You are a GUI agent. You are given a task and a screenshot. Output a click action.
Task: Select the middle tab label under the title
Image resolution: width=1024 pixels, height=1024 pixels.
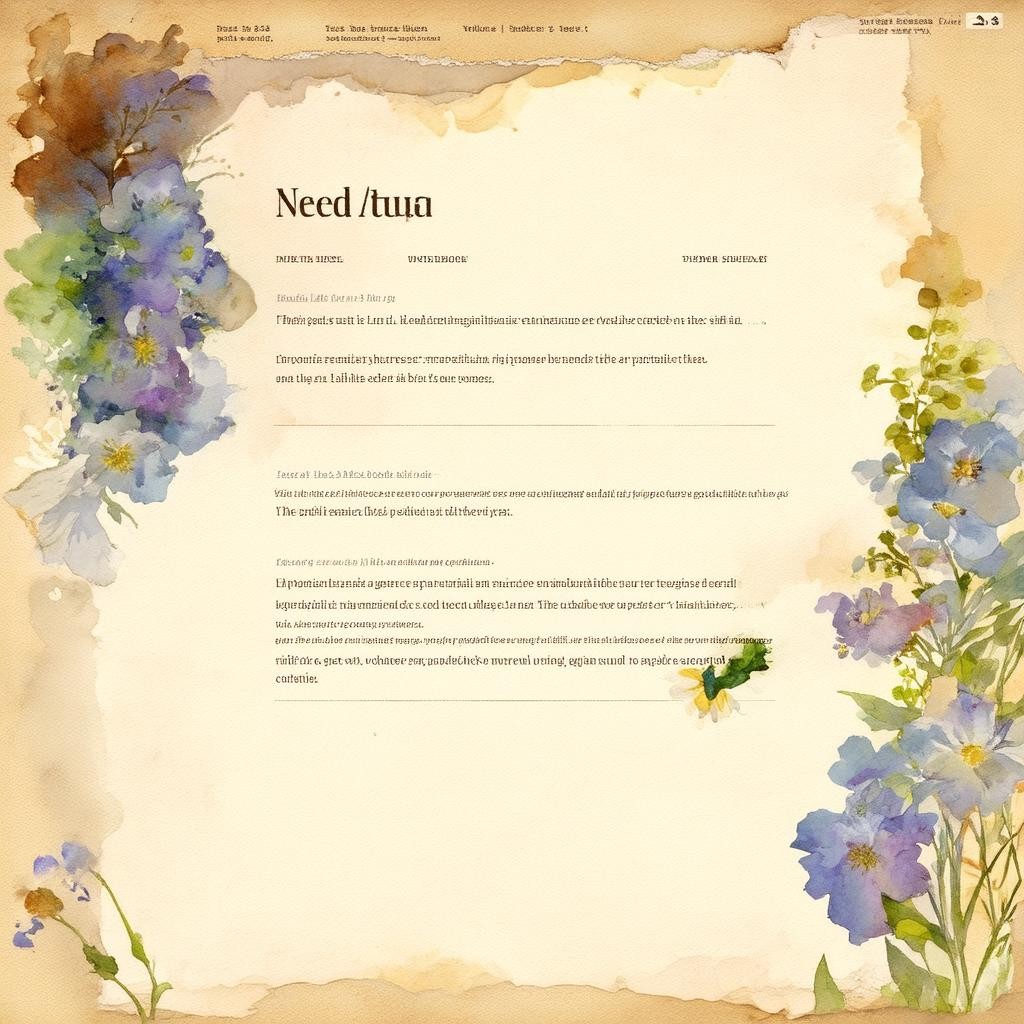click(x=437, y=259)
